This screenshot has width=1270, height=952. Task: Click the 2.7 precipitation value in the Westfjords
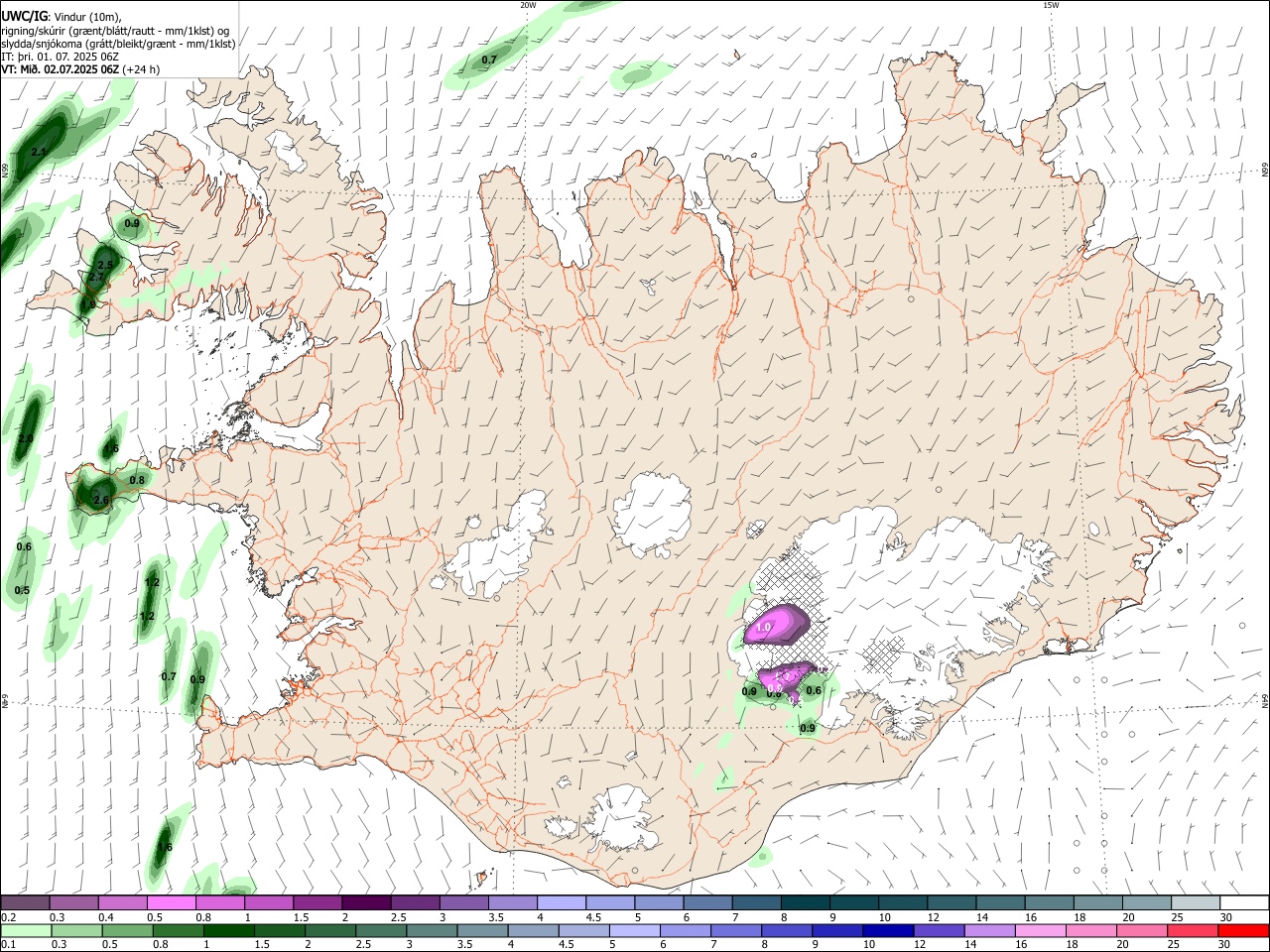click(95, 278)
